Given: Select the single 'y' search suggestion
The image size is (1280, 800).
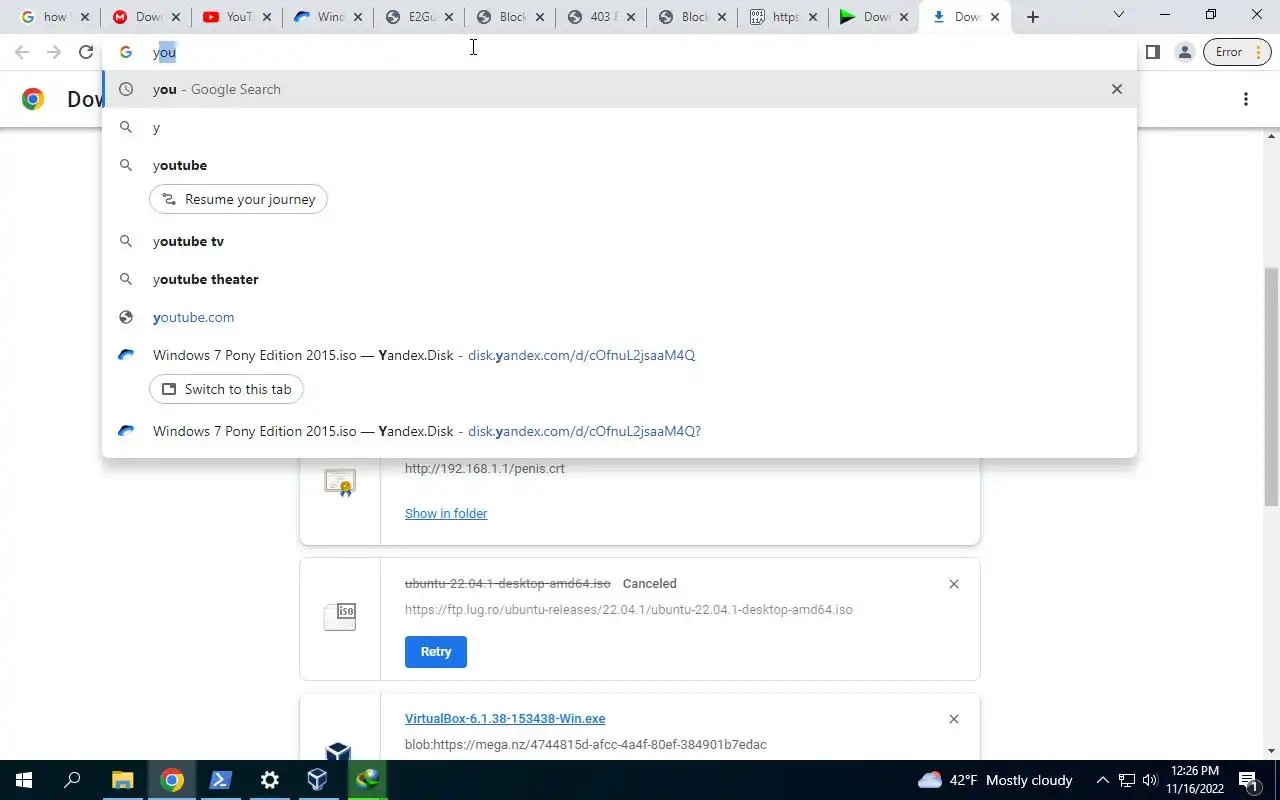Looking at the screenshot, I should pos(619,127).
